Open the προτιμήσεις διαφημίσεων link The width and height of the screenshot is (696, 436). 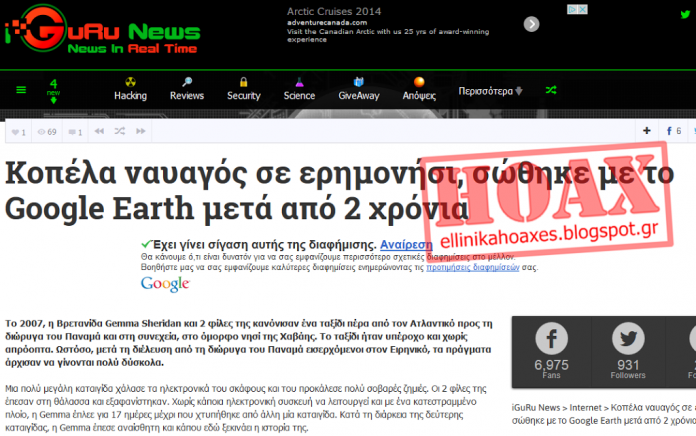coord(473,267)
